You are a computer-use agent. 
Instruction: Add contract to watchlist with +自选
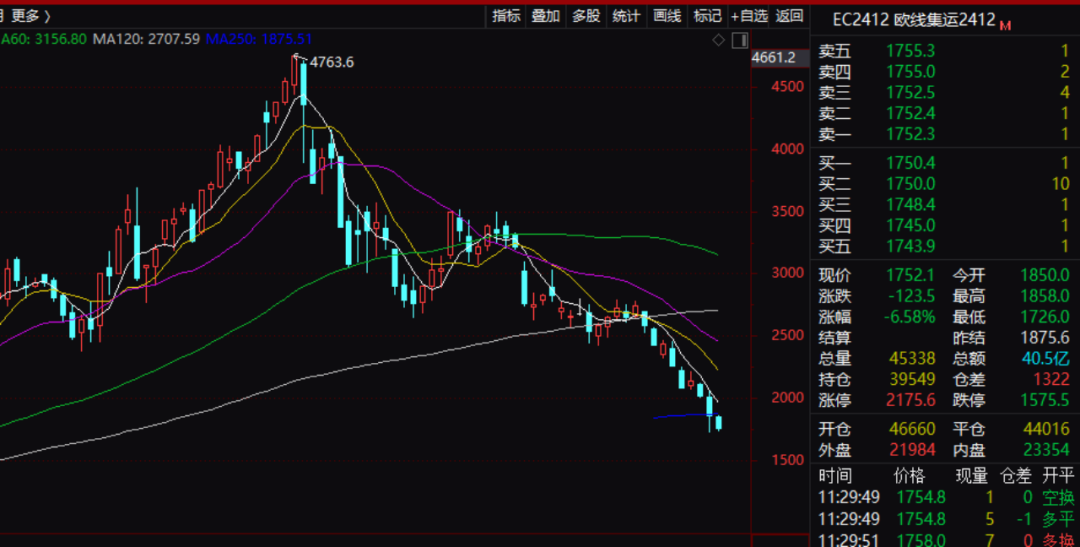coord(749,16)
